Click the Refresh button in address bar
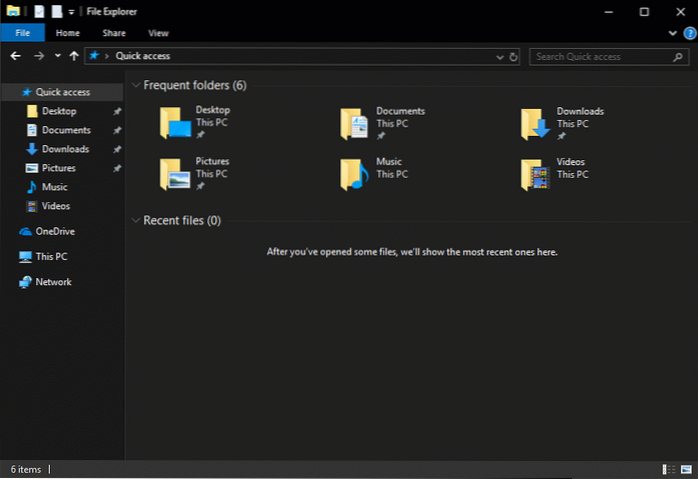This screenshot has height=479, width=698. (x=514, y=57)
